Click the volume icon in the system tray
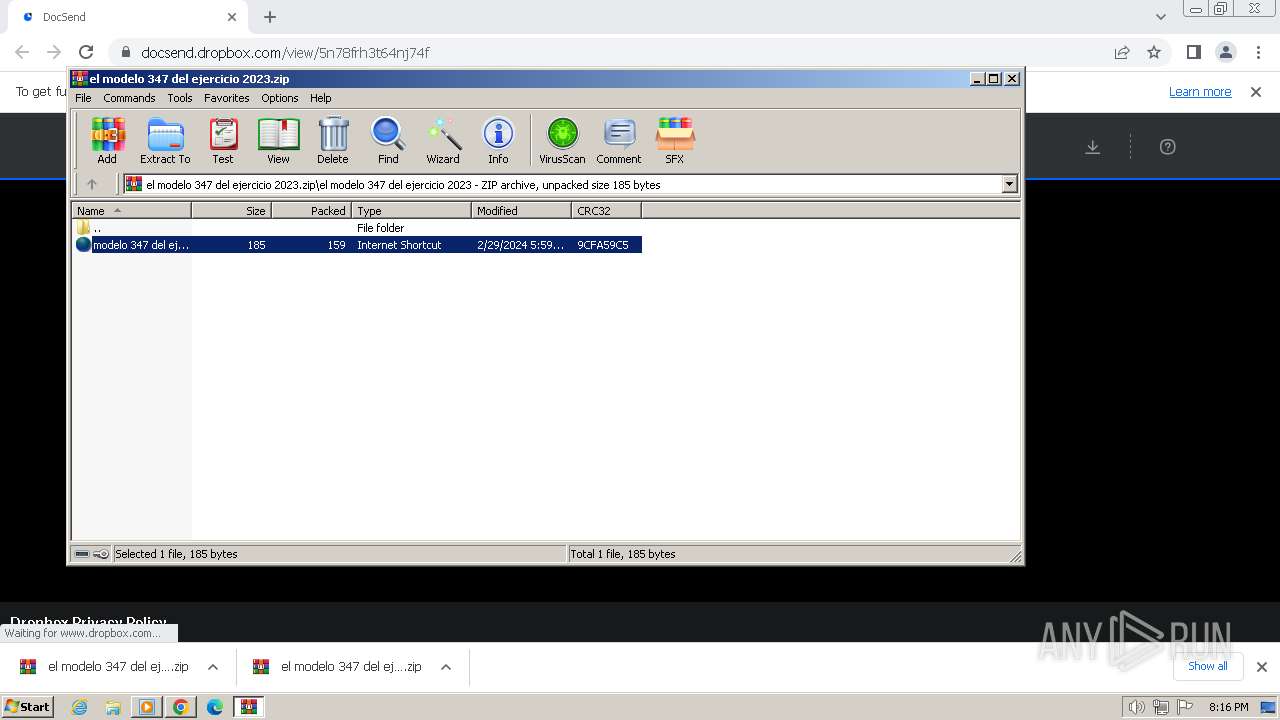1280x720 pixels. [1136, 707]
